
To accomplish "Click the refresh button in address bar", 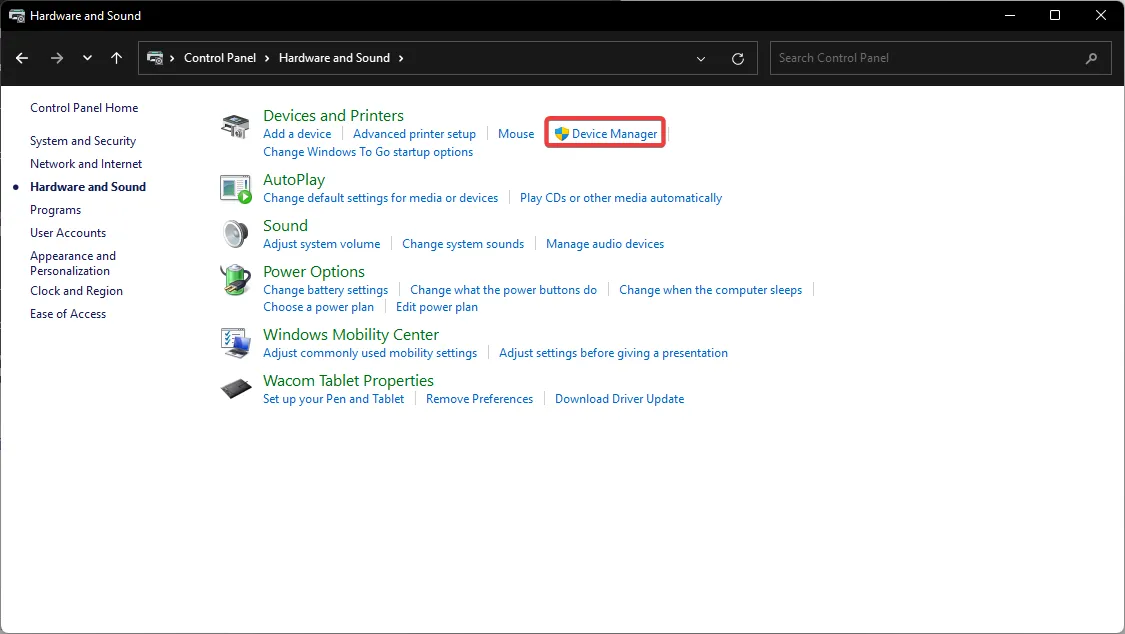I will (738, 58).
